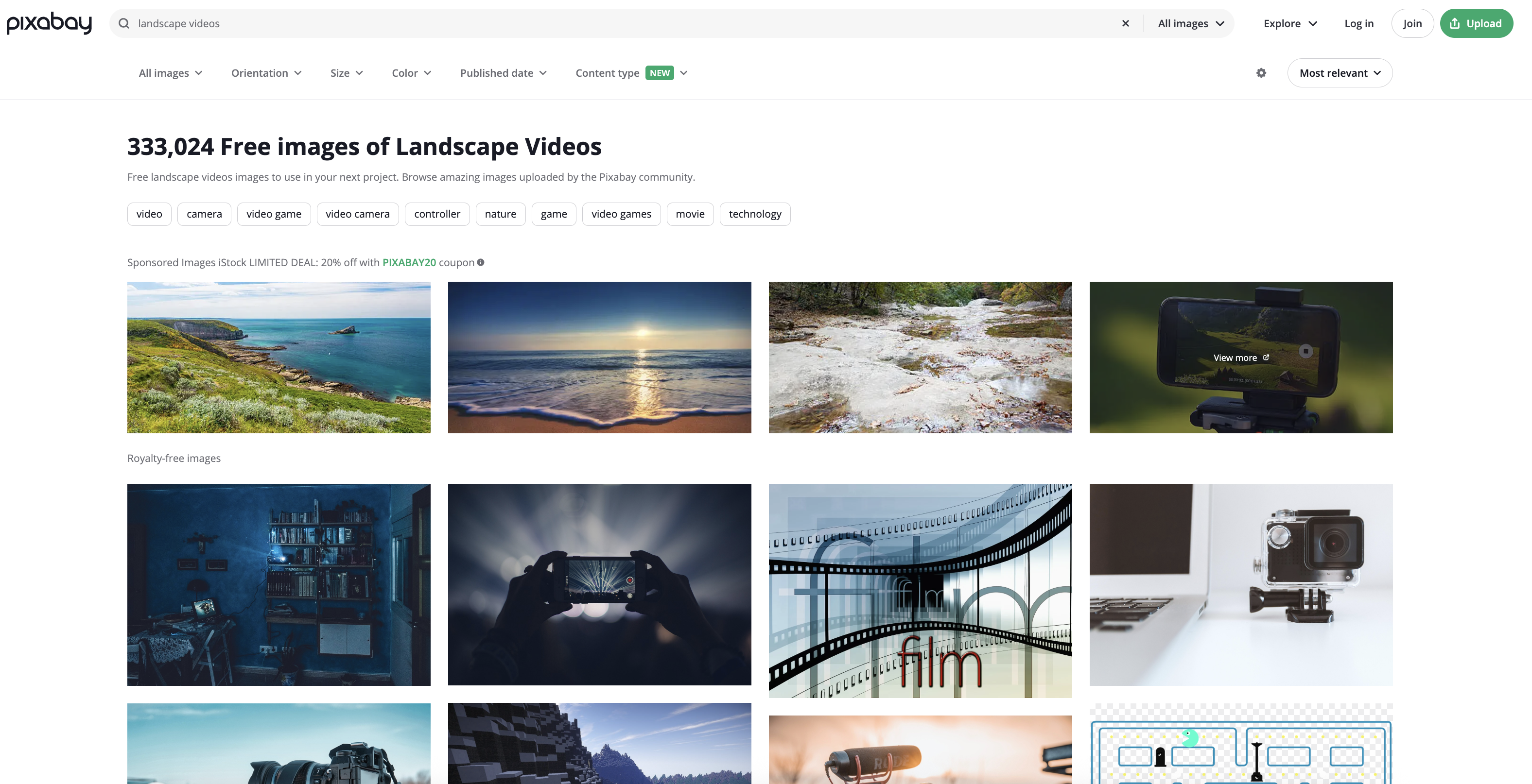This screenshot has height=784, width=1532.
Task: Select the All images filter tab
Action: (170, 72)
